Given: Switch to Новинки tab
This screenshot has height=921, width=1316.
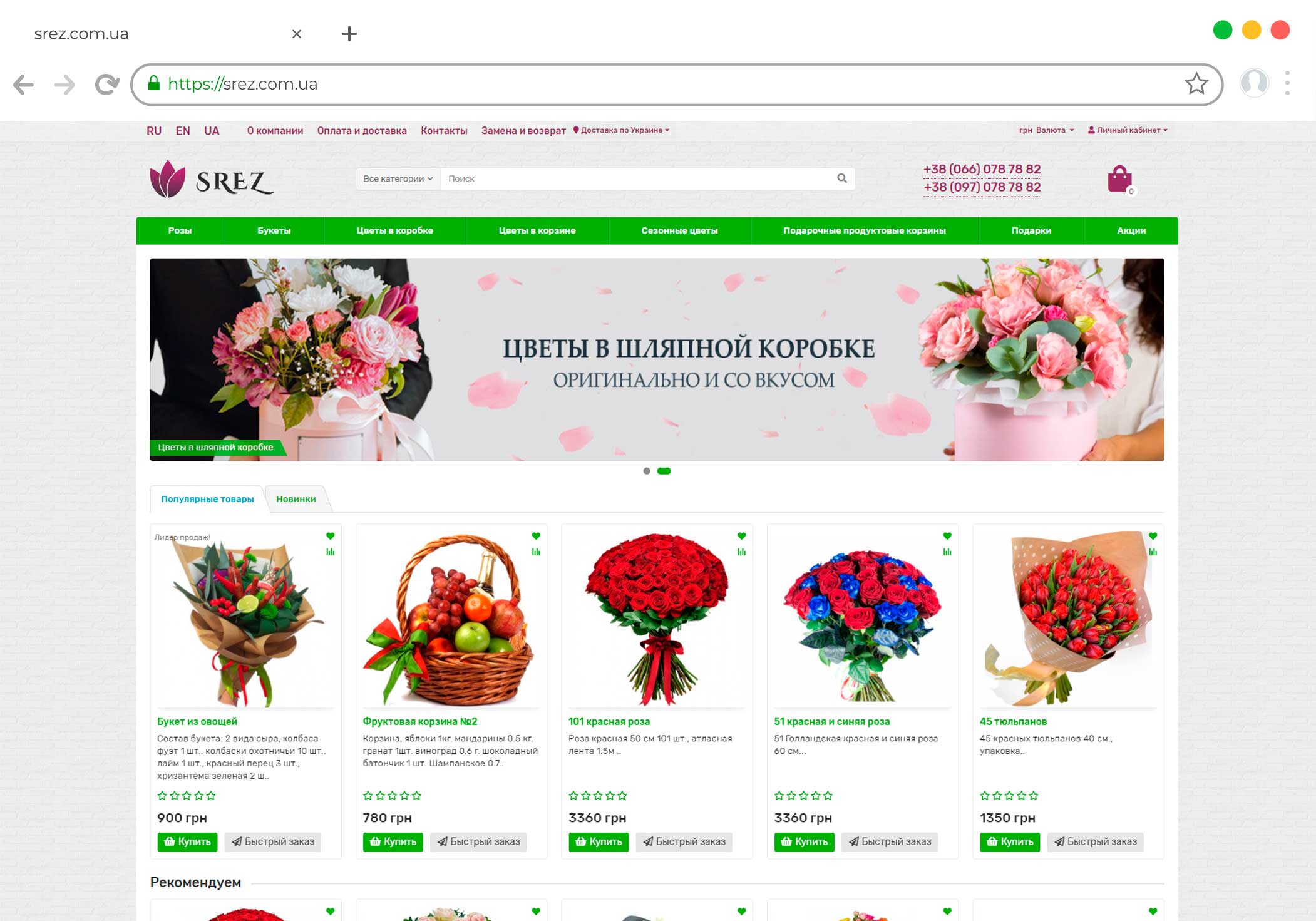Looking at the screenshot, I should [296, 499].
